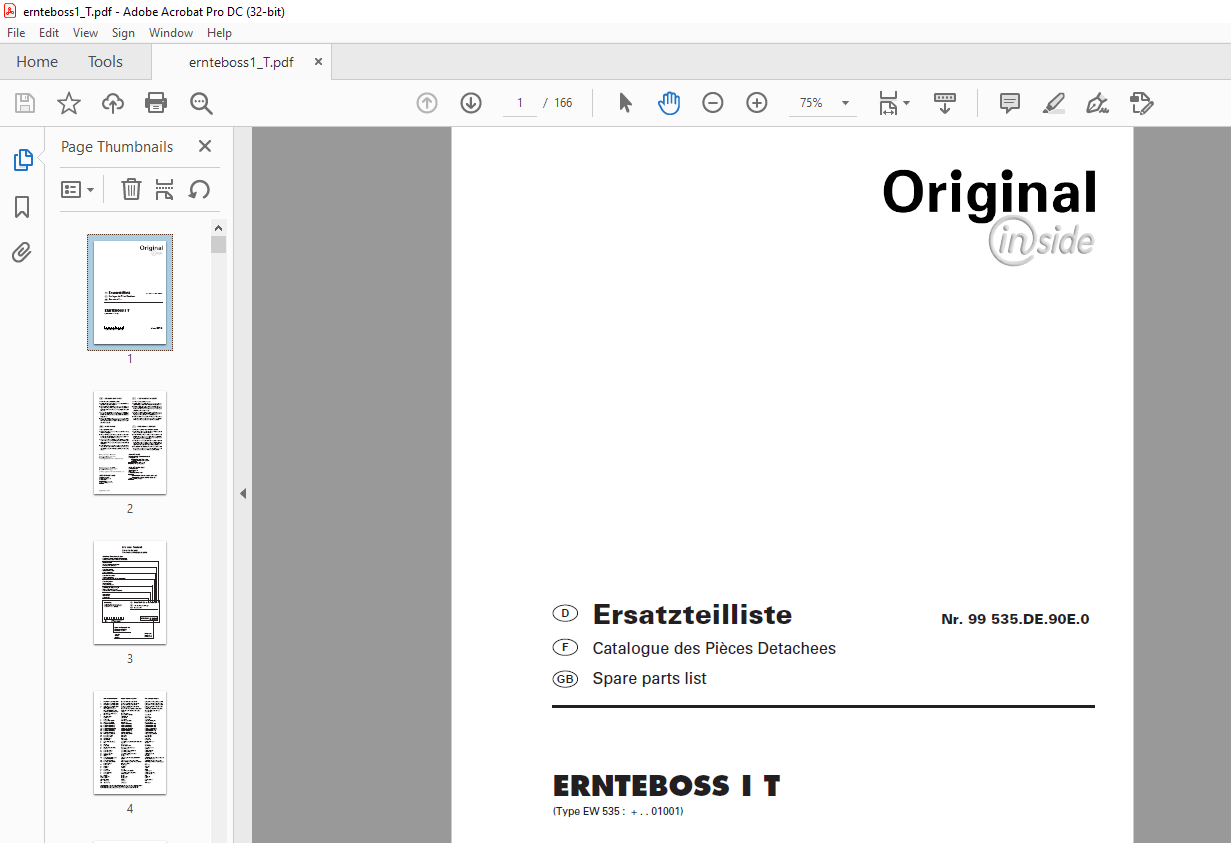The width and height of the screenshot is (1231, 843).
Task: Open the View menu
Action: pos(85,33)
